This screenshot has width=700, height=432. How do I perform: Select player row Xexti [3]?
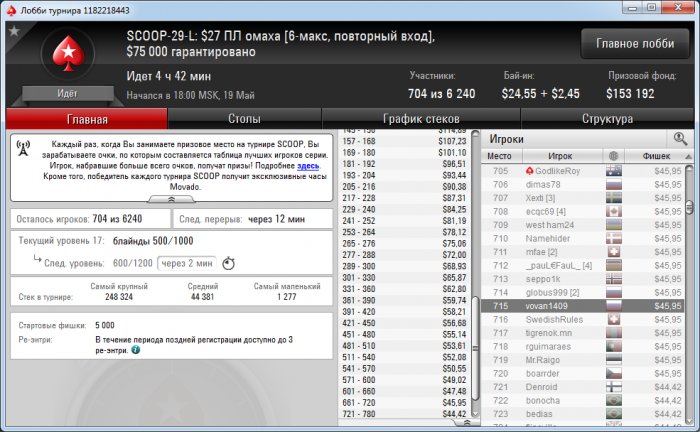(583, 198)
